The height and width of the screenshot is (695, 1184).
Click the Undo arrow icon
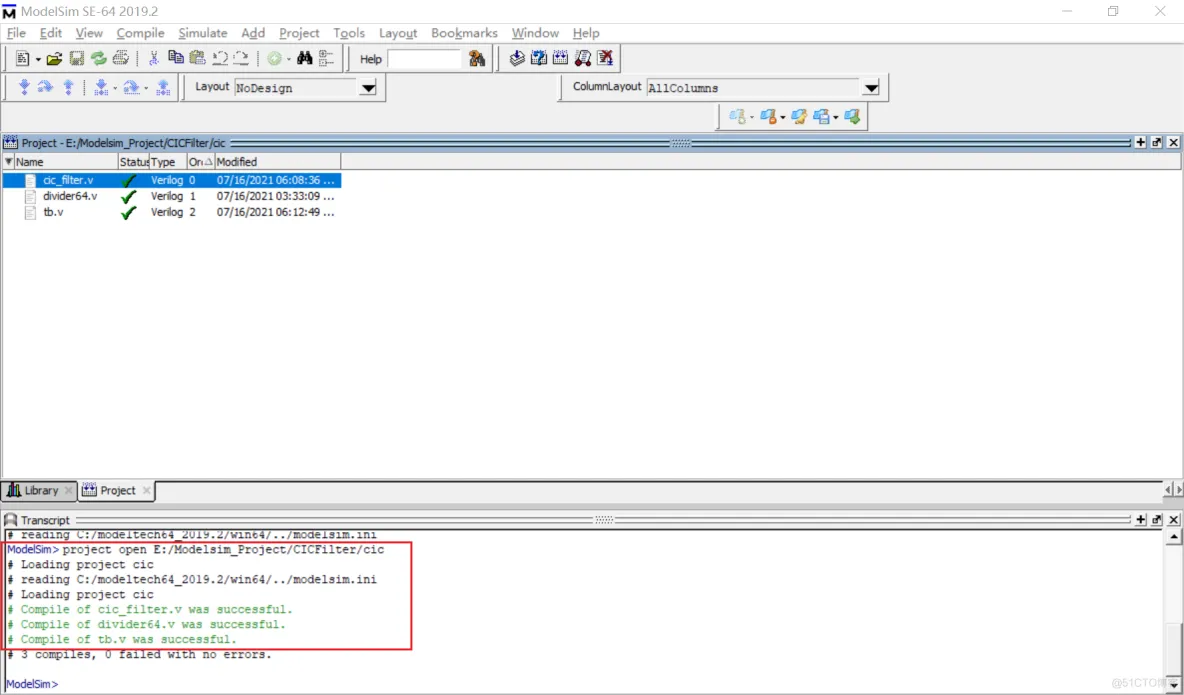pos(220,58)
